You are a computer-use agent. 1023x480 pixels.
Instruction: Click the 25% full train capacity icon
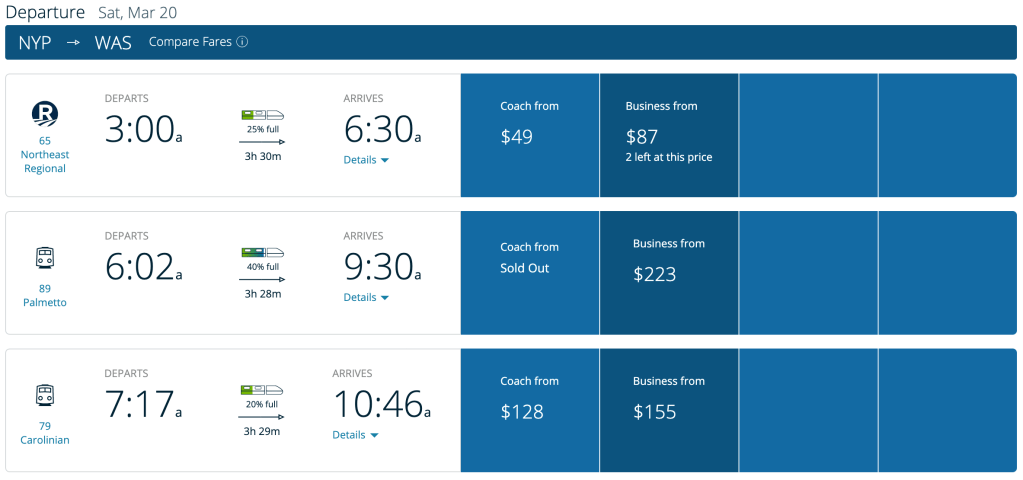point(262,115)
